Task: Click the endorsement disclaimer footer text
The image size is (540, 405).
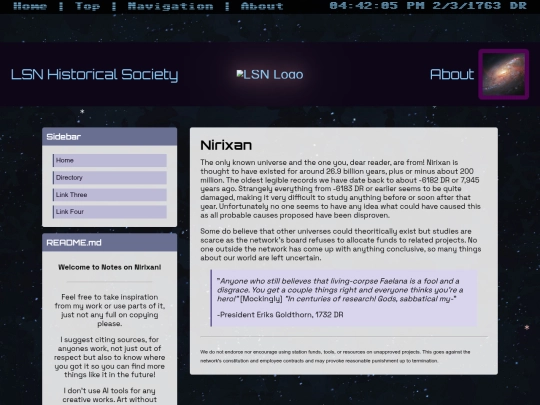Action: [x=335, y=356]
